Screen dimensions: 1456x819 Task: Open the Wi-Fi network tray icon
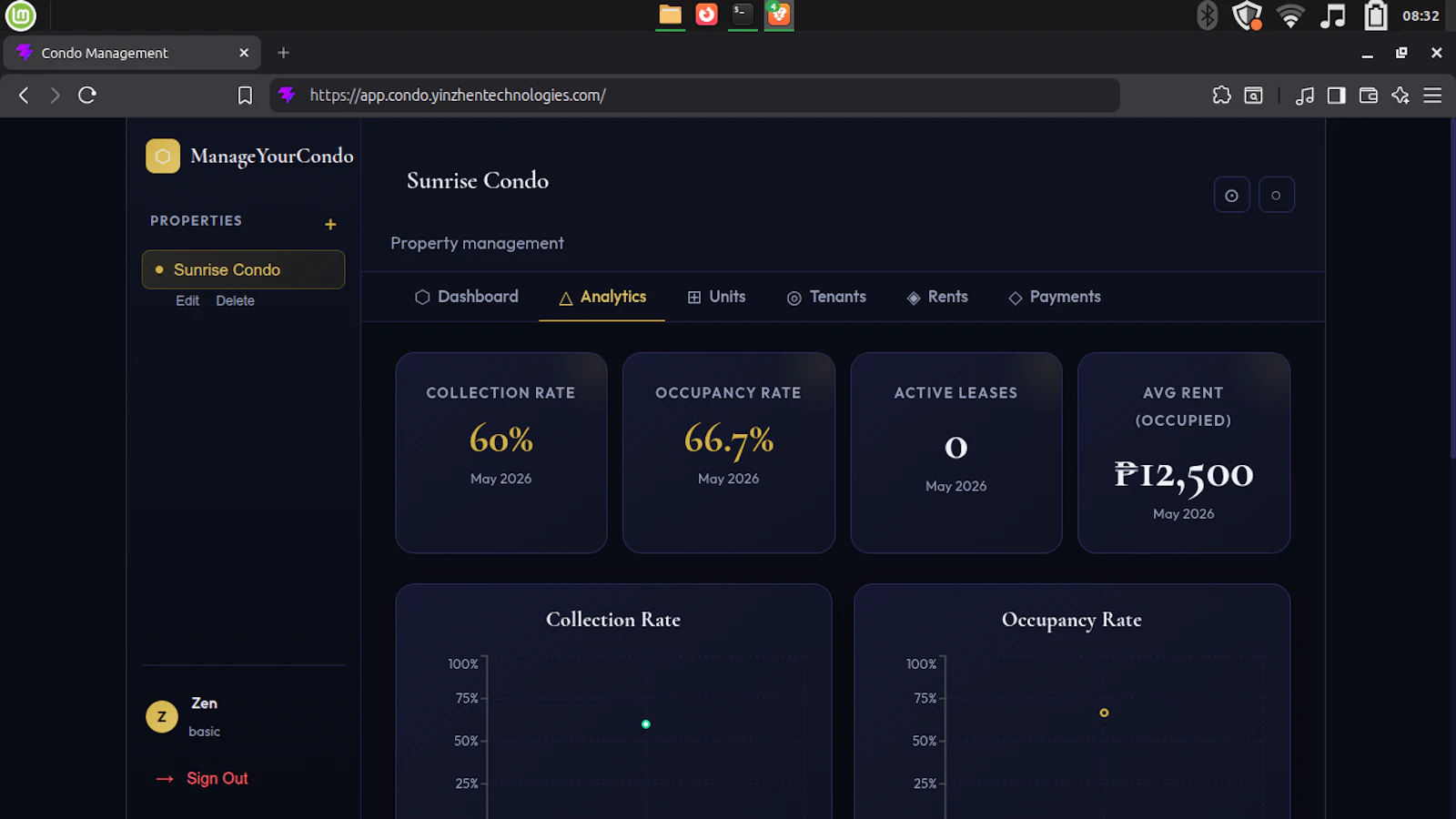tap(1290, 15)
